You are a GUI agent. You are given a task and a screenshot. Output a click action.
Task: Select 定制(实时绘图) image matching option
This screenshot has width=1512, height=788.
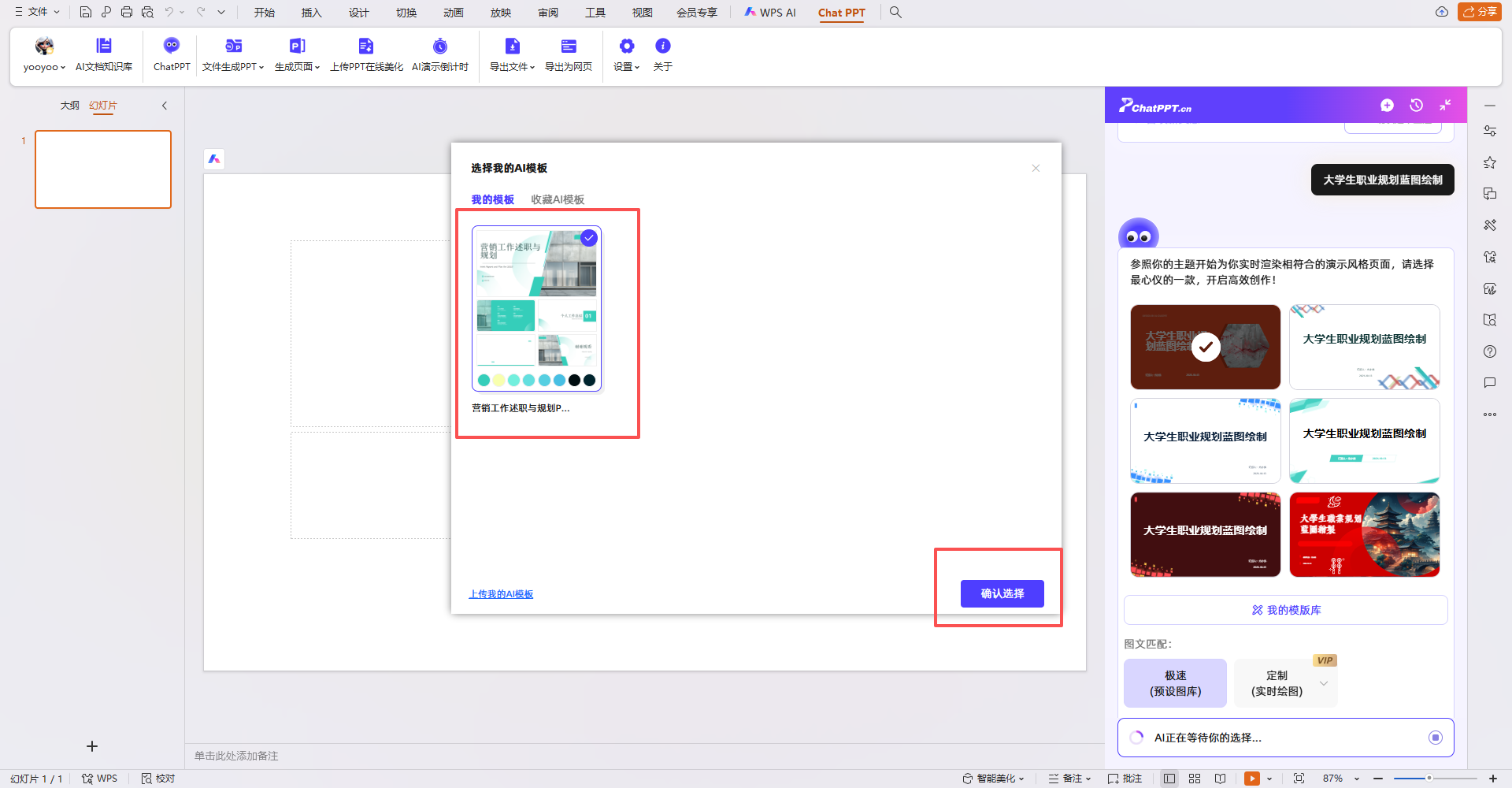(1277, 683)
